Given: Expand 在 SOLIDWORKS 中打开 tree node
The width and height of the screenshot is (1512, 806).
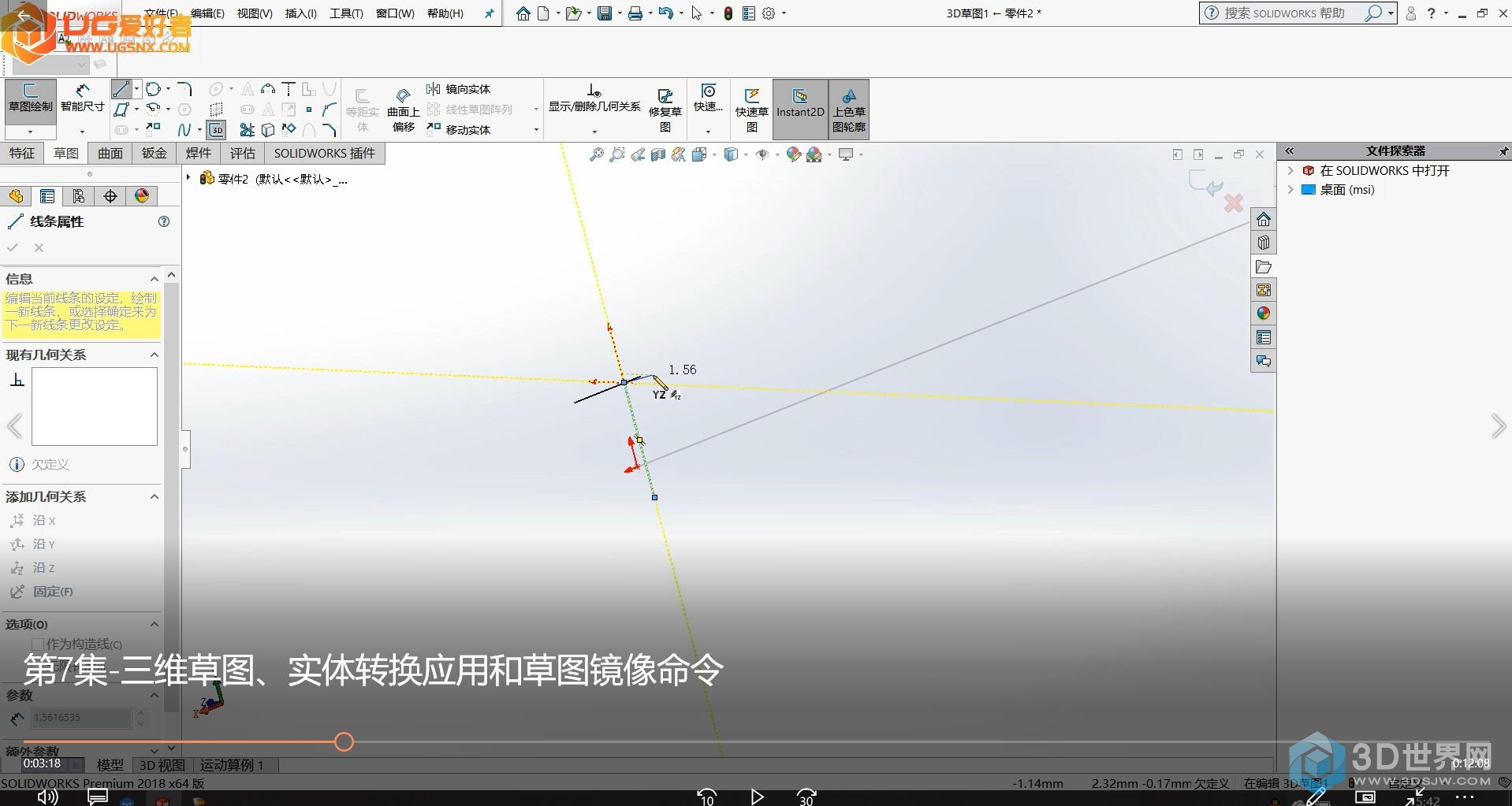Looking at the screenshot, I should 1290,170.
